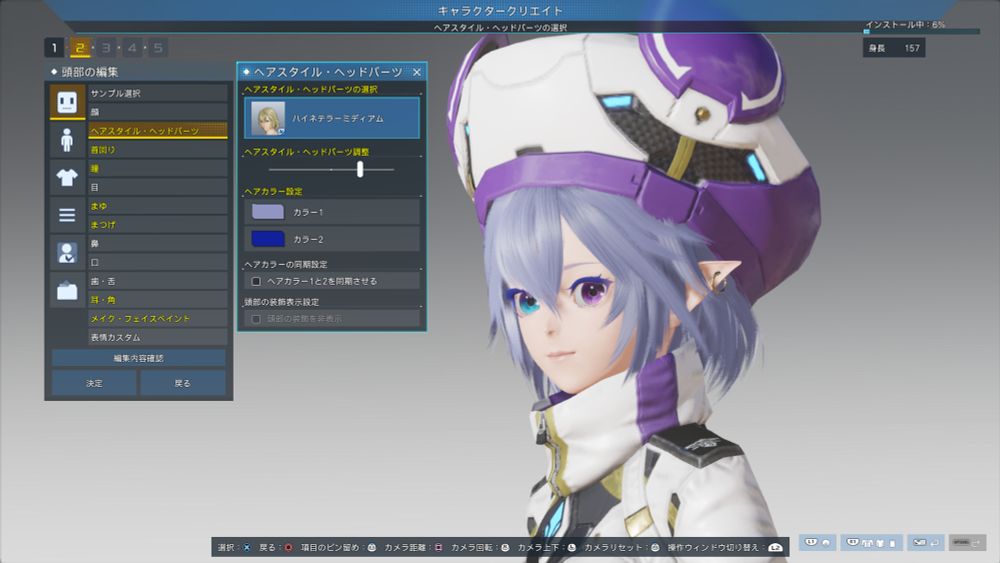This screenshot has height=563, width=1000.
Task: Go to step 4 tab
Action: tap(132, 48)
